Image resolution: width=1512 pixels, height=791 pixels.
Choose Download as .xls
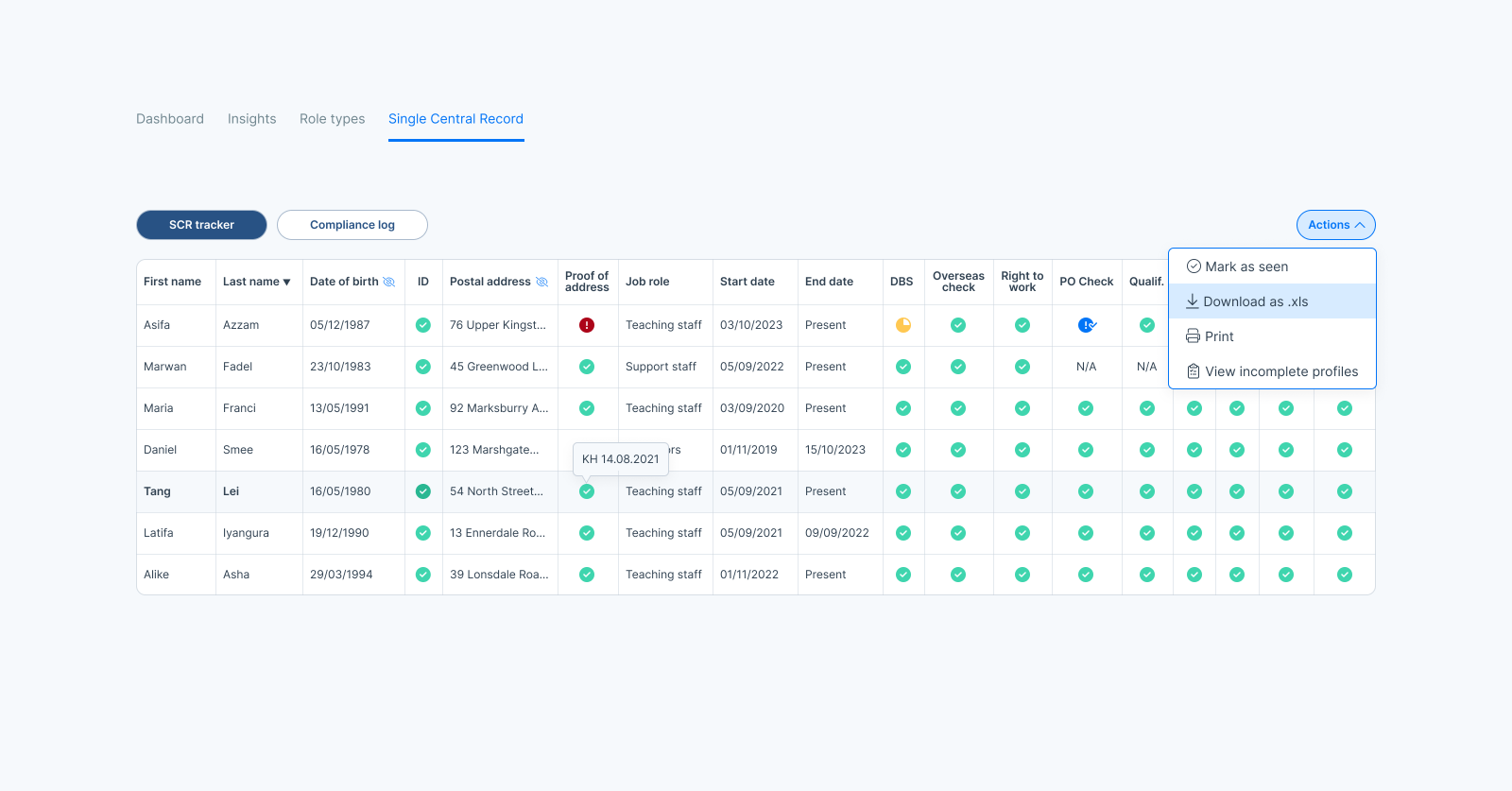[x=1272, y=301]
